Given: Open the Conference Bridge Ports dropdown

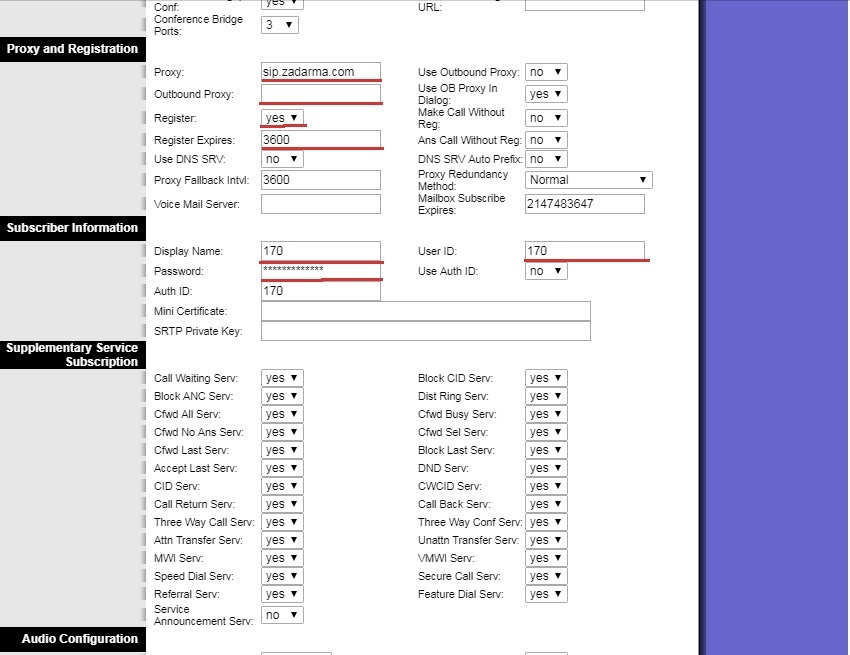Looking at the screenshot, I should (280, 25).
